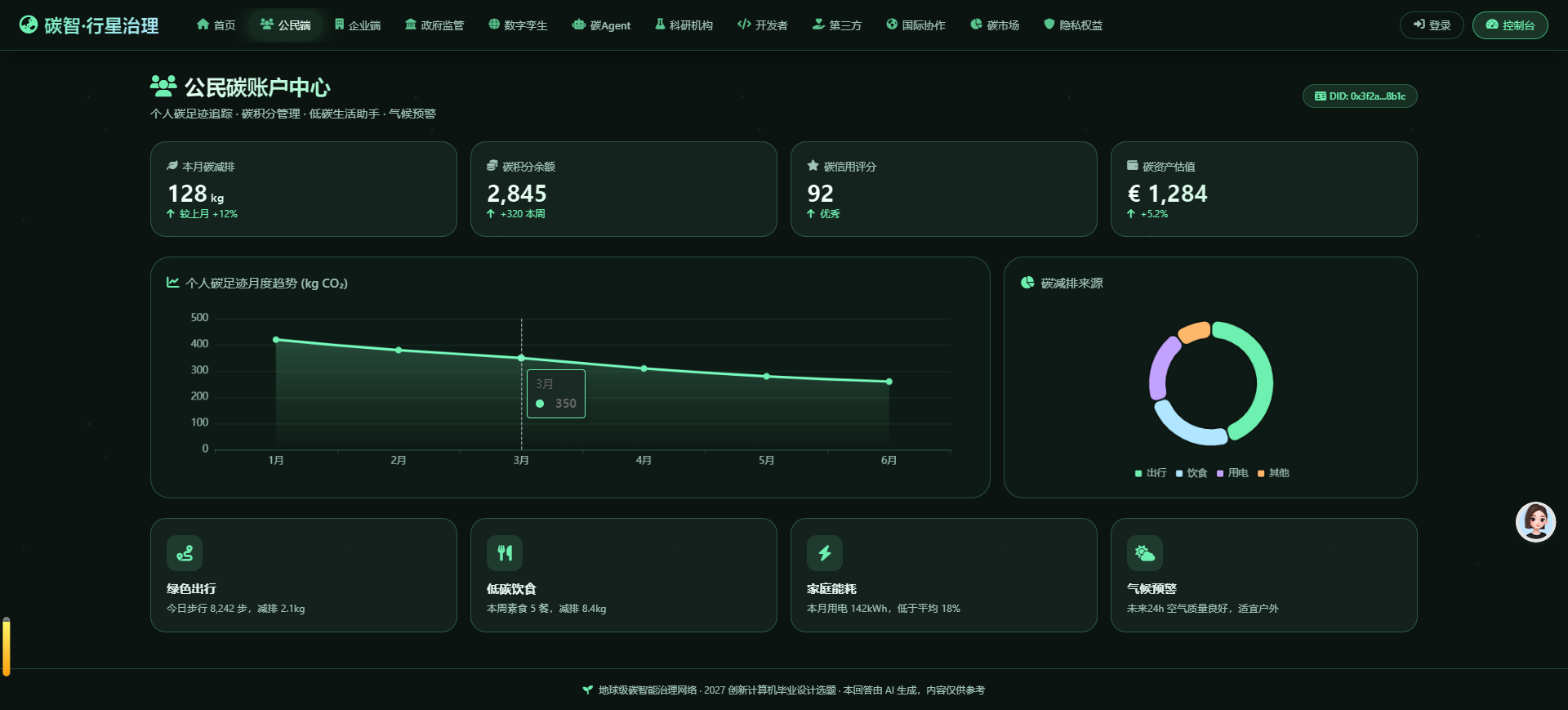Viewport: 1568px width, 710px height.
Task: Select the 4月 data point on trend chart
Action: click(x=644, y=368)
